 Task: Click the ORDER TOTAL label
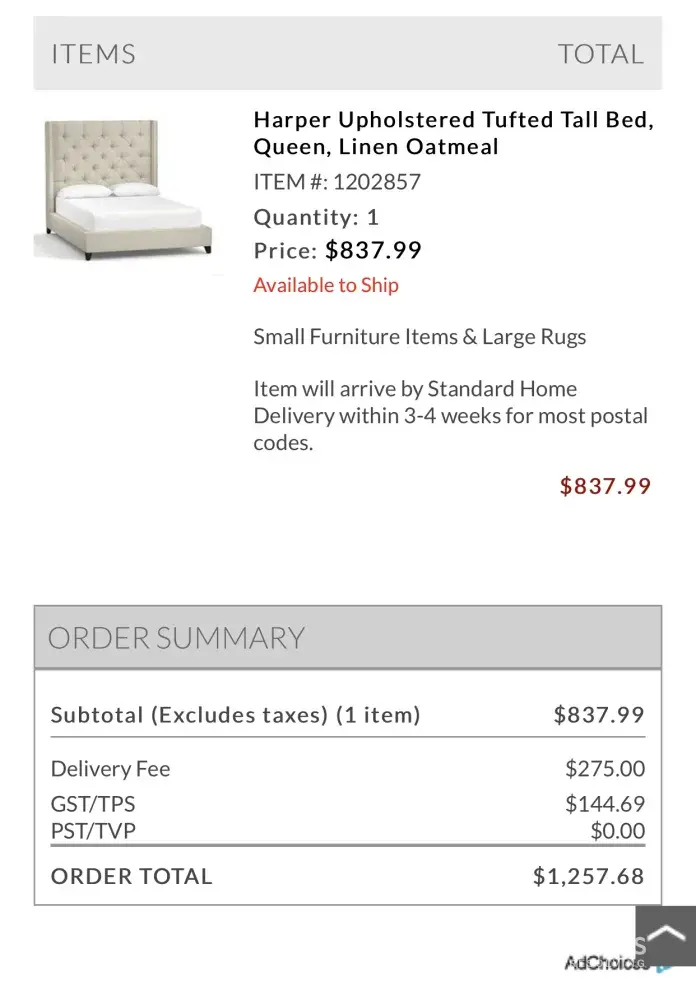tap(132, 876)
